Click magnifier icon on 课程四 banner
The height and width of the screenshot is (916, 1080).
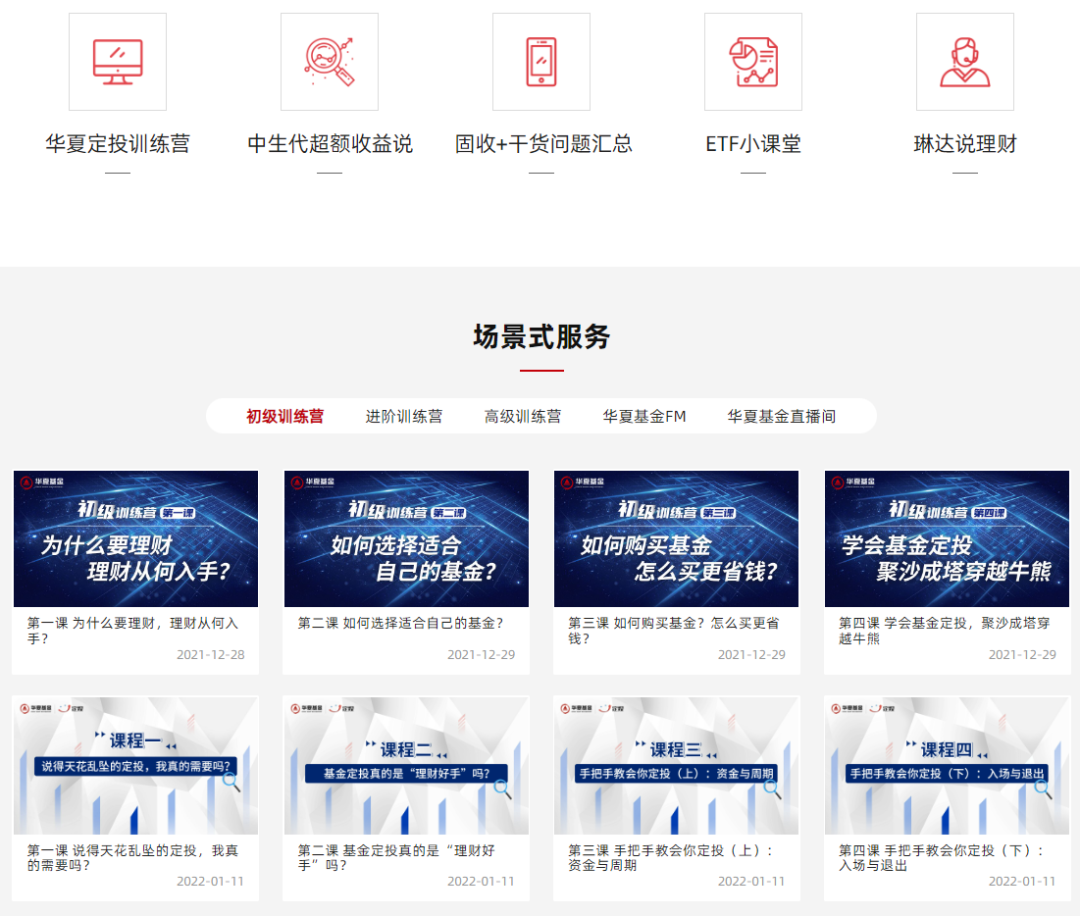click(x=1043, y=789)
